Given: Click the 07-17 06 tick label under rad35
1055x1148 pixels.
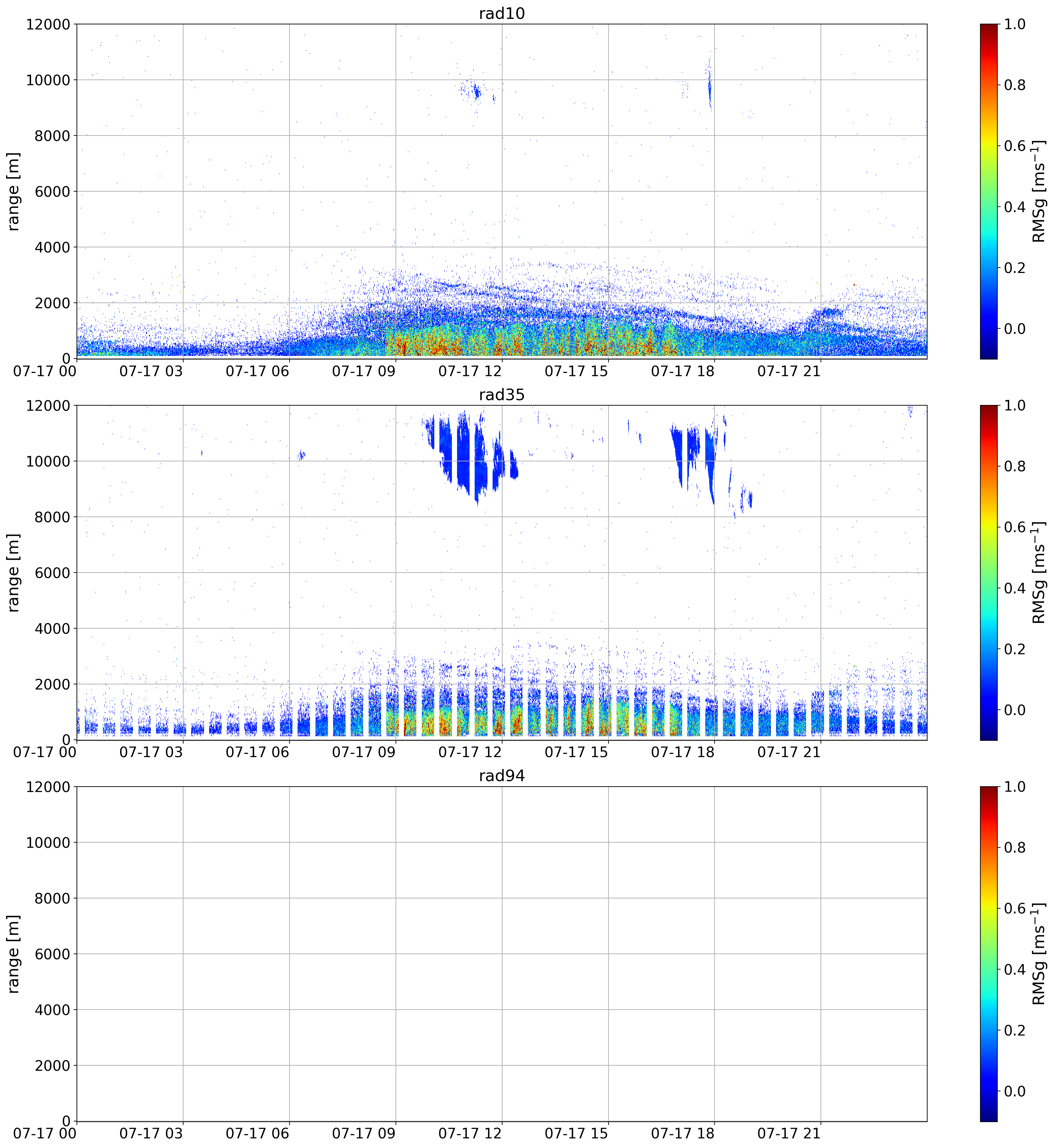Looking at the screenshot, I should click(x=258, y=752).
